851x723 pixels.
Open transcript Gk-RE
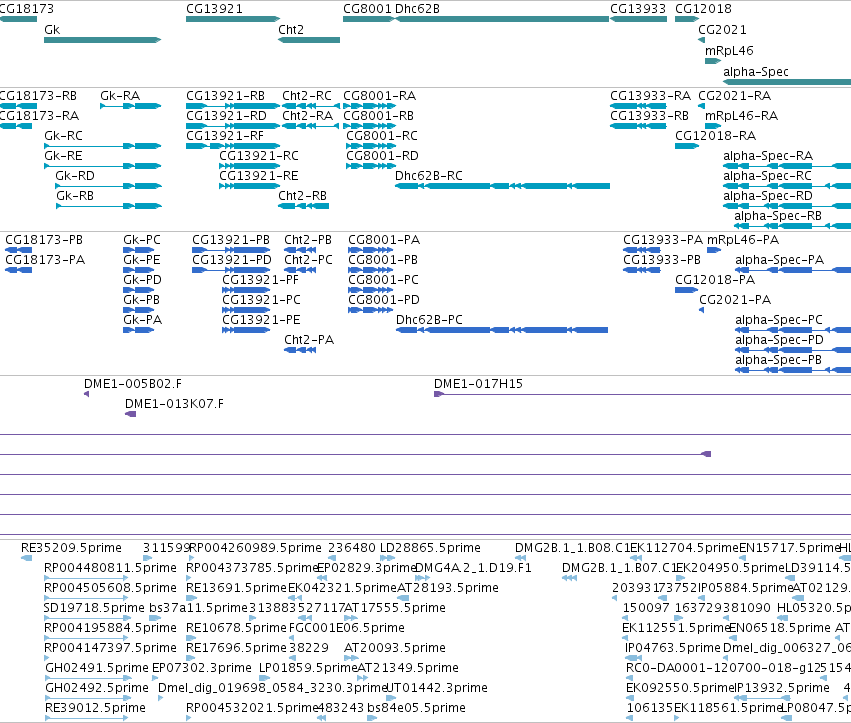(x=63, y=156)
